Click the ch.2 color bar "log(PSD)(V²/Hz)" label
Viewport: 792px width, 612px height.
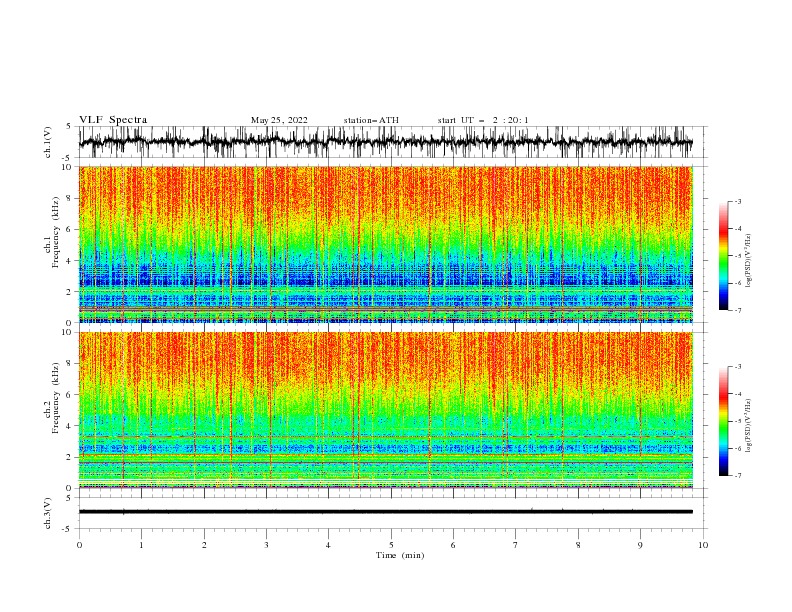point(749,426)
